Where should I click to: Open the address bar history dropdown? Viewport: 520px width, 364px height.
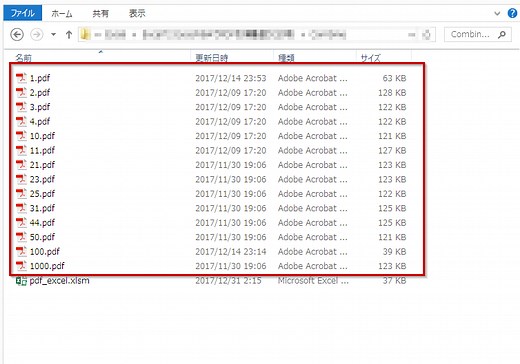point(412,34)
